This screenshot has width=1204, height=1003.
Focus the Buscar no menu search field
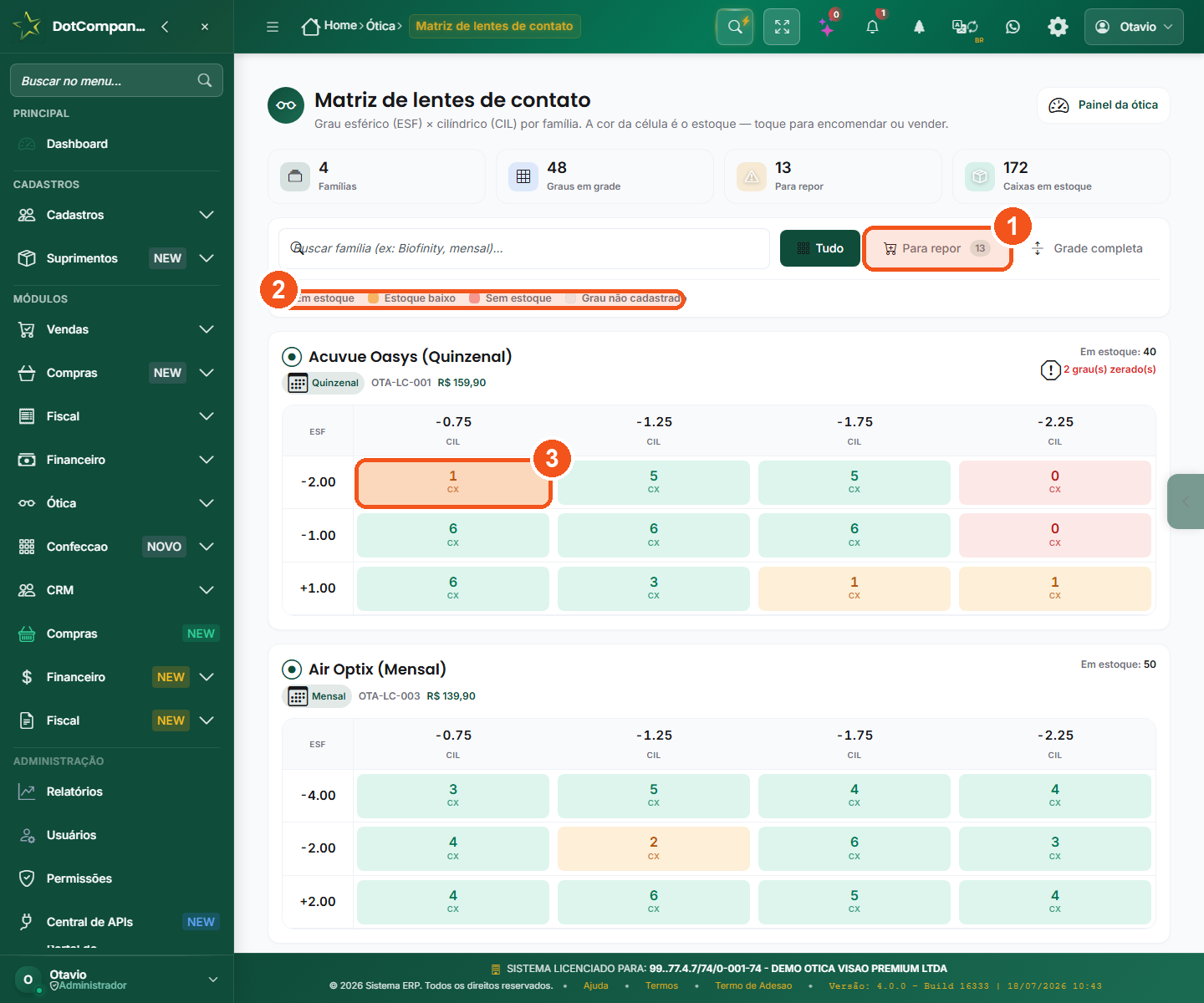[x=116, y=80]
